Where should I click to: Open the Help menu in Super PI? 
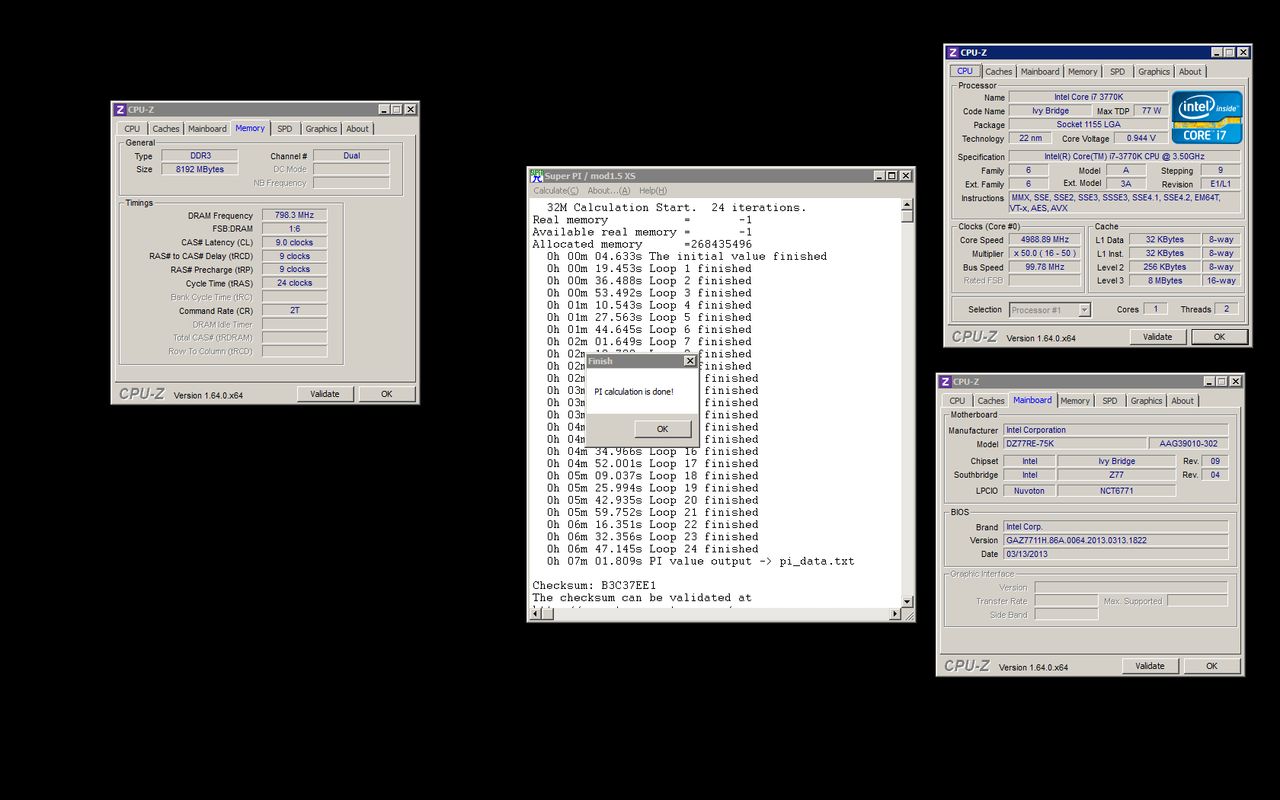[653, 190]
